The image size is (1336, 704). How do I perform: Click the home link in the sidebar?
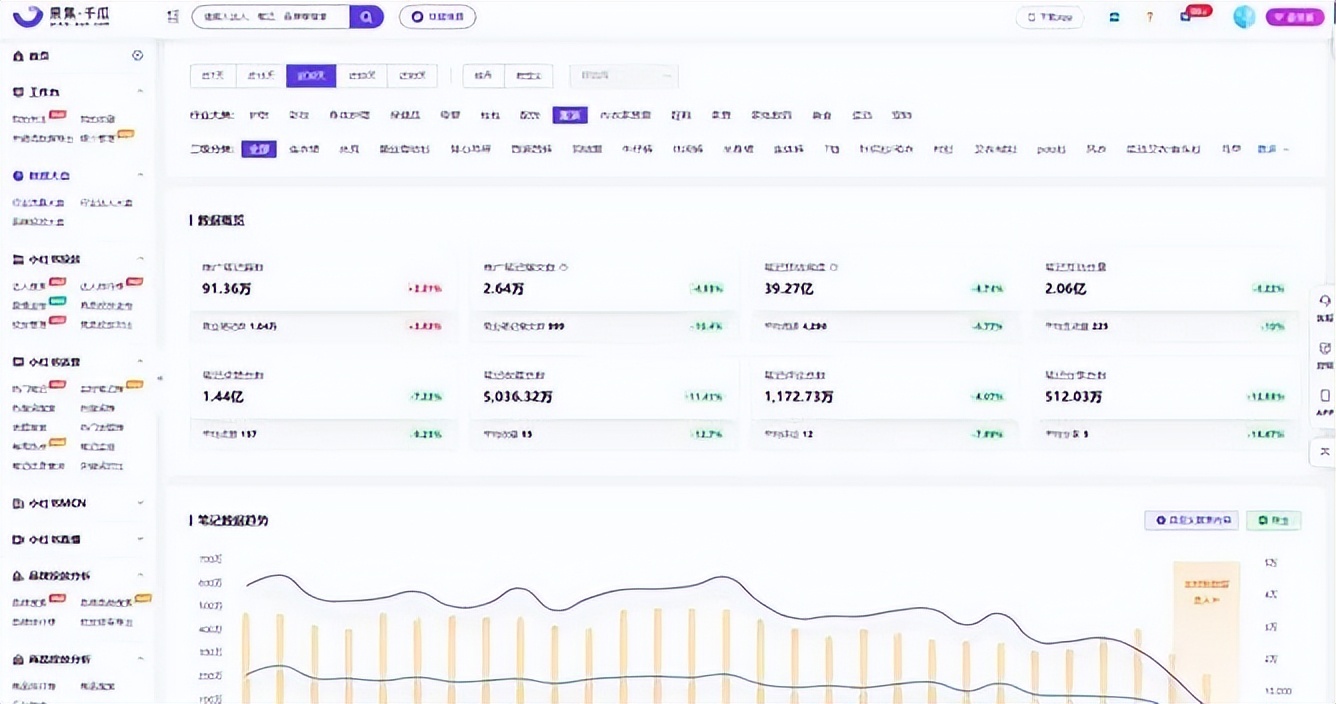tap(39, 56)
